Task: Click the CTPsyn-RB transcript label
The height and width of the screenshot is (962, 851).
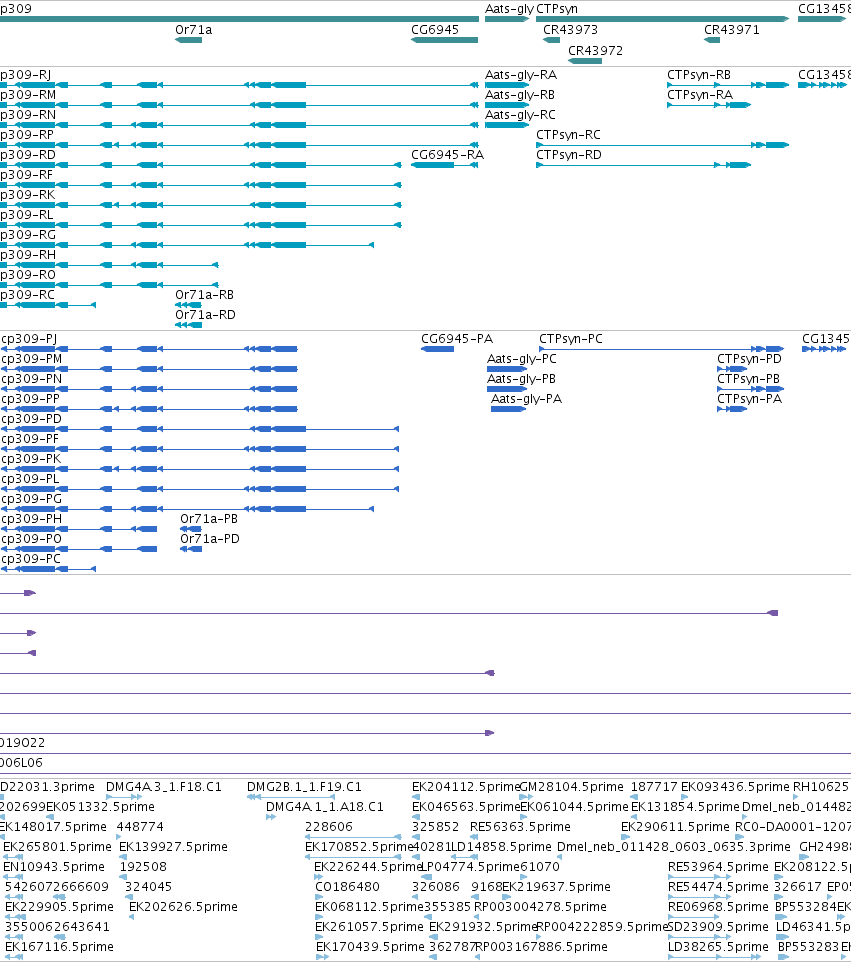Action: pyautogui.click(x=699, y=75)
